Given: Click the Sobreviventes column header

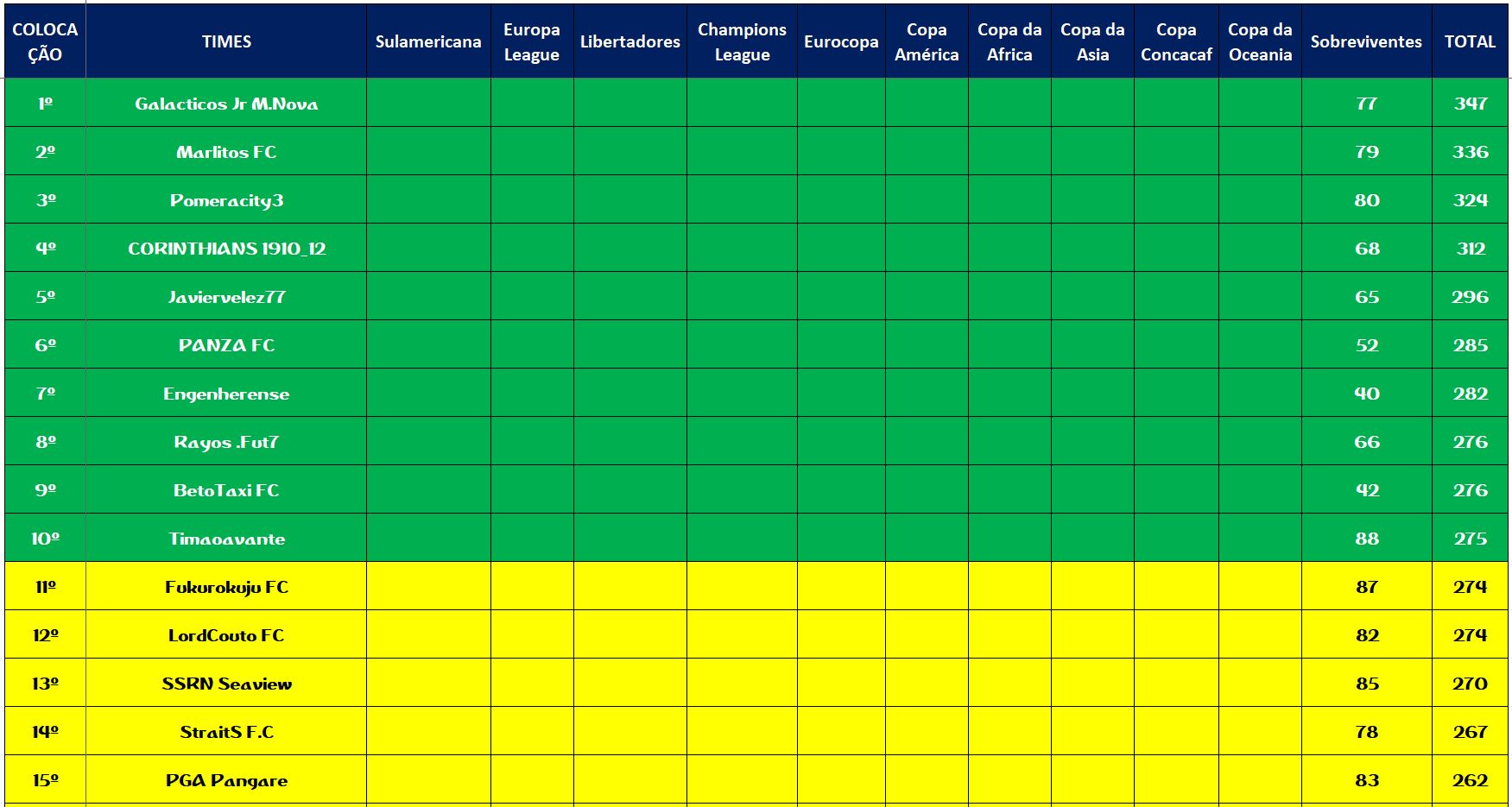Looking at the screenshot, I should tap(1366, 41).
